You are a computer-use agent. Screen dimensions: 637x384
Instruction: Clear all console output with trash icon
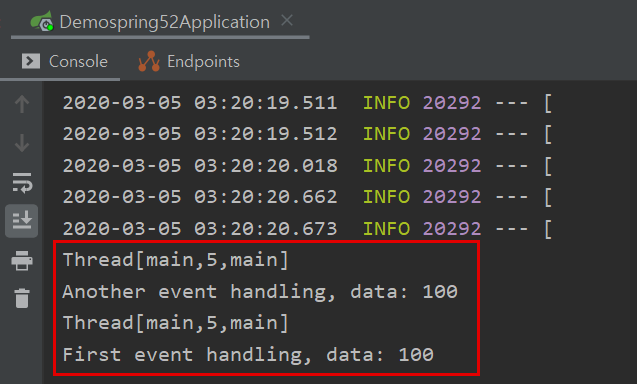point(22,299)
